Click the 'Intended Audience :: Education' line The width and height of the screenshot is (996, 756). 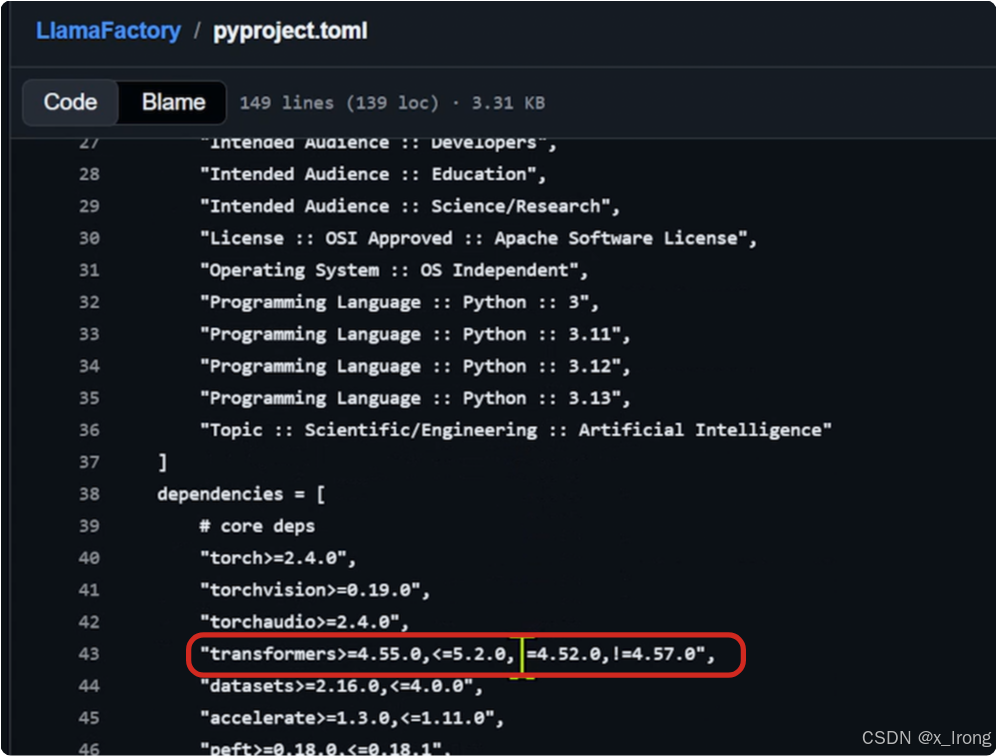pos(373,174)
